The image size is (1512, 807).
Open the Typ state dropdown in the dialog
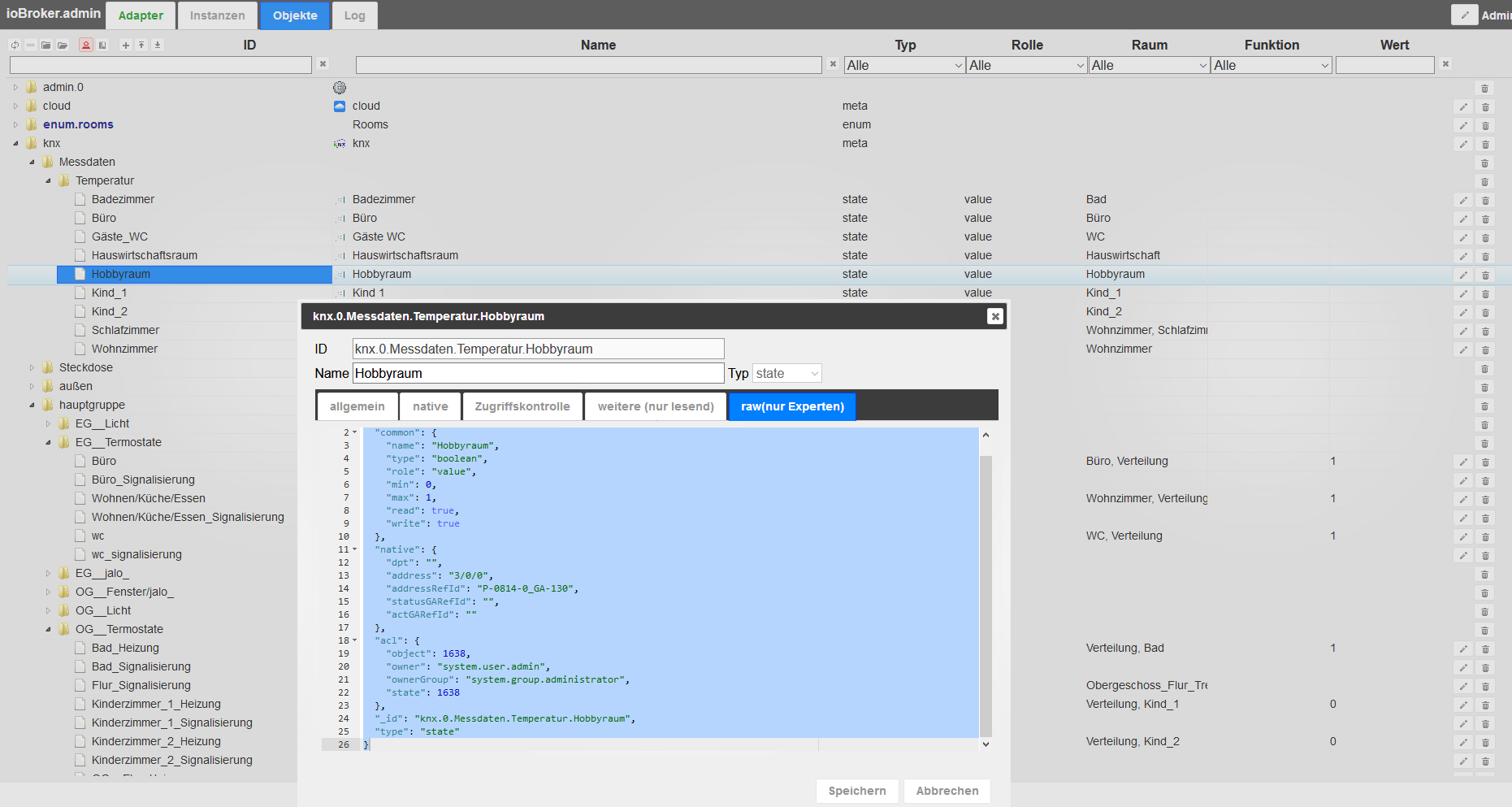pos(787,373)
